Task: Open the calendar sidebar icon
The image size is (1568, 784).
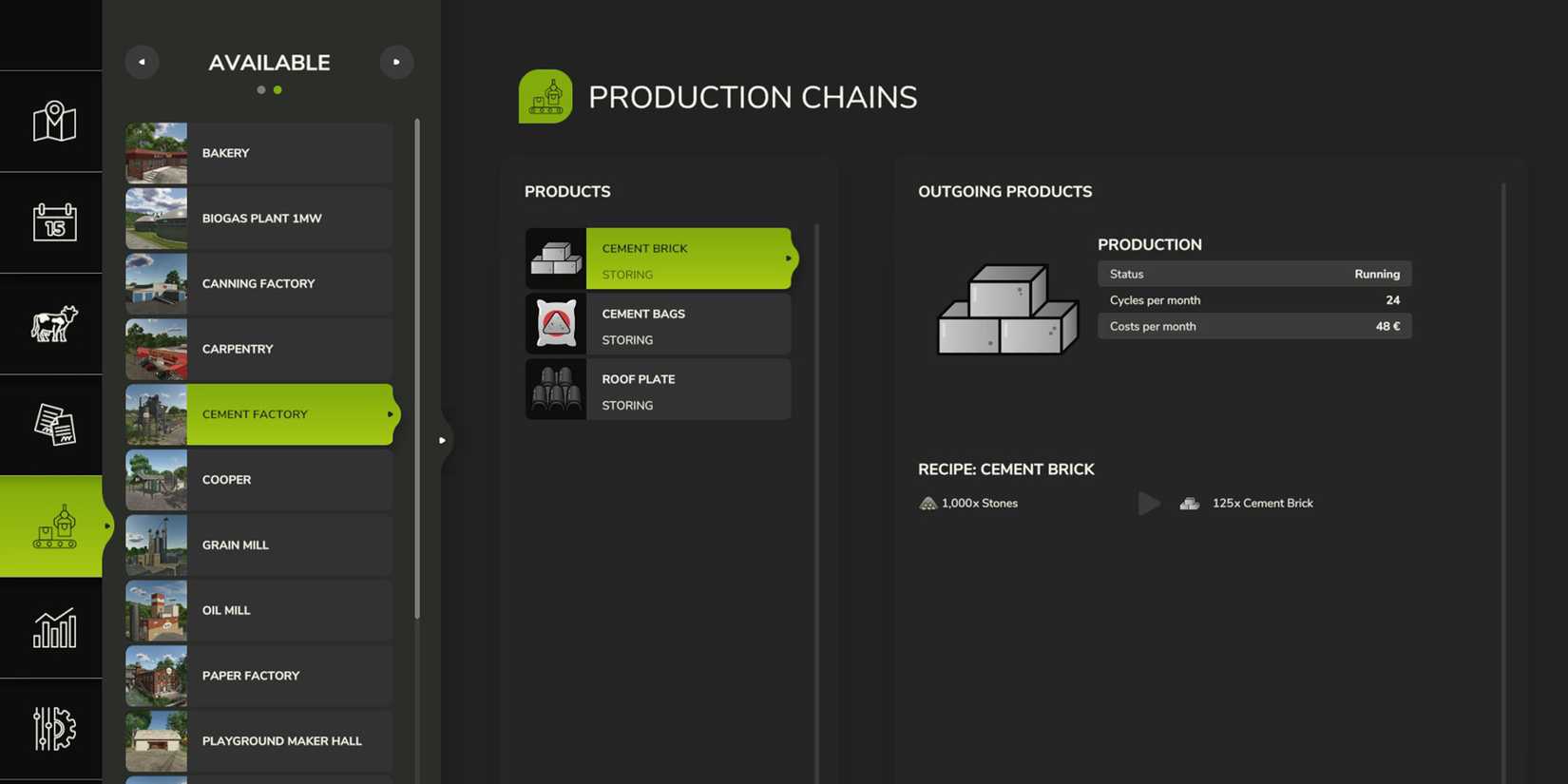Action: 54,222
